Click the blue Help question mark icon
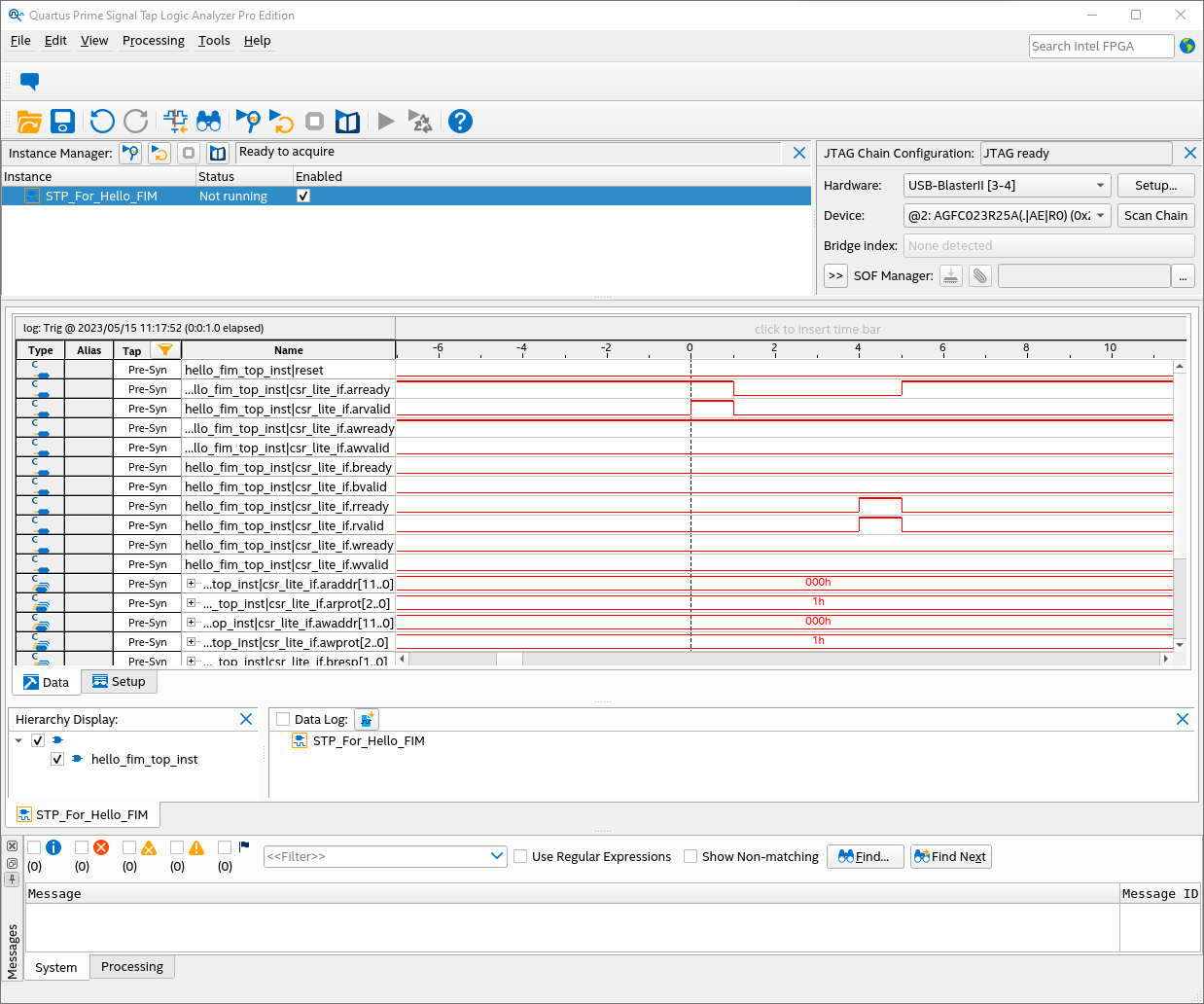The image size is (1204, 1004). pos(460,122)
